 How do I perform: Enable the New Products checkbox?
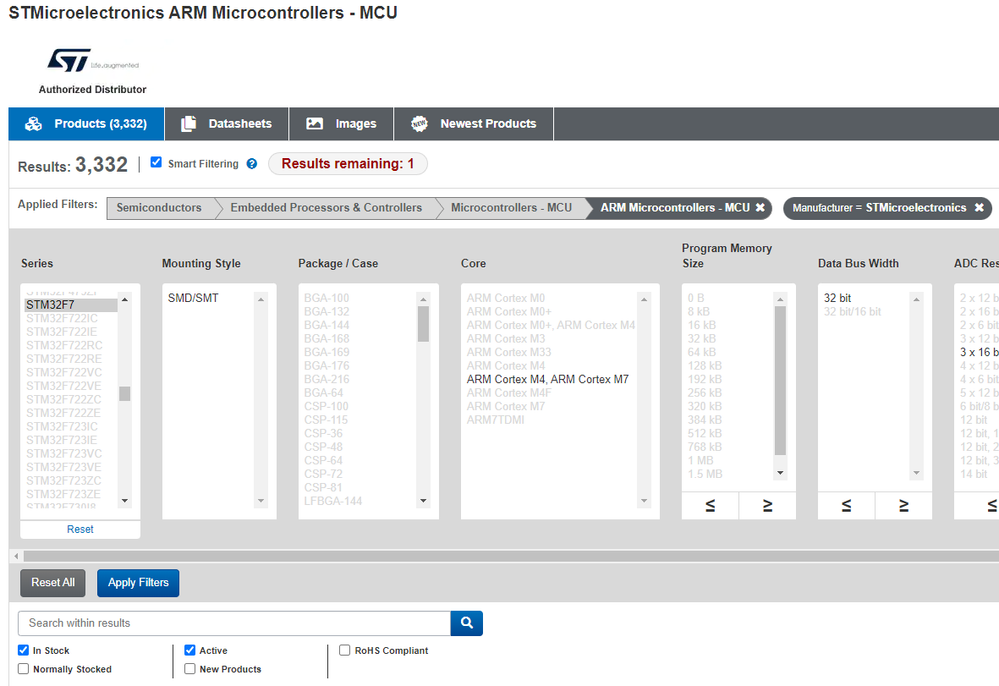[x=190, y=669]
